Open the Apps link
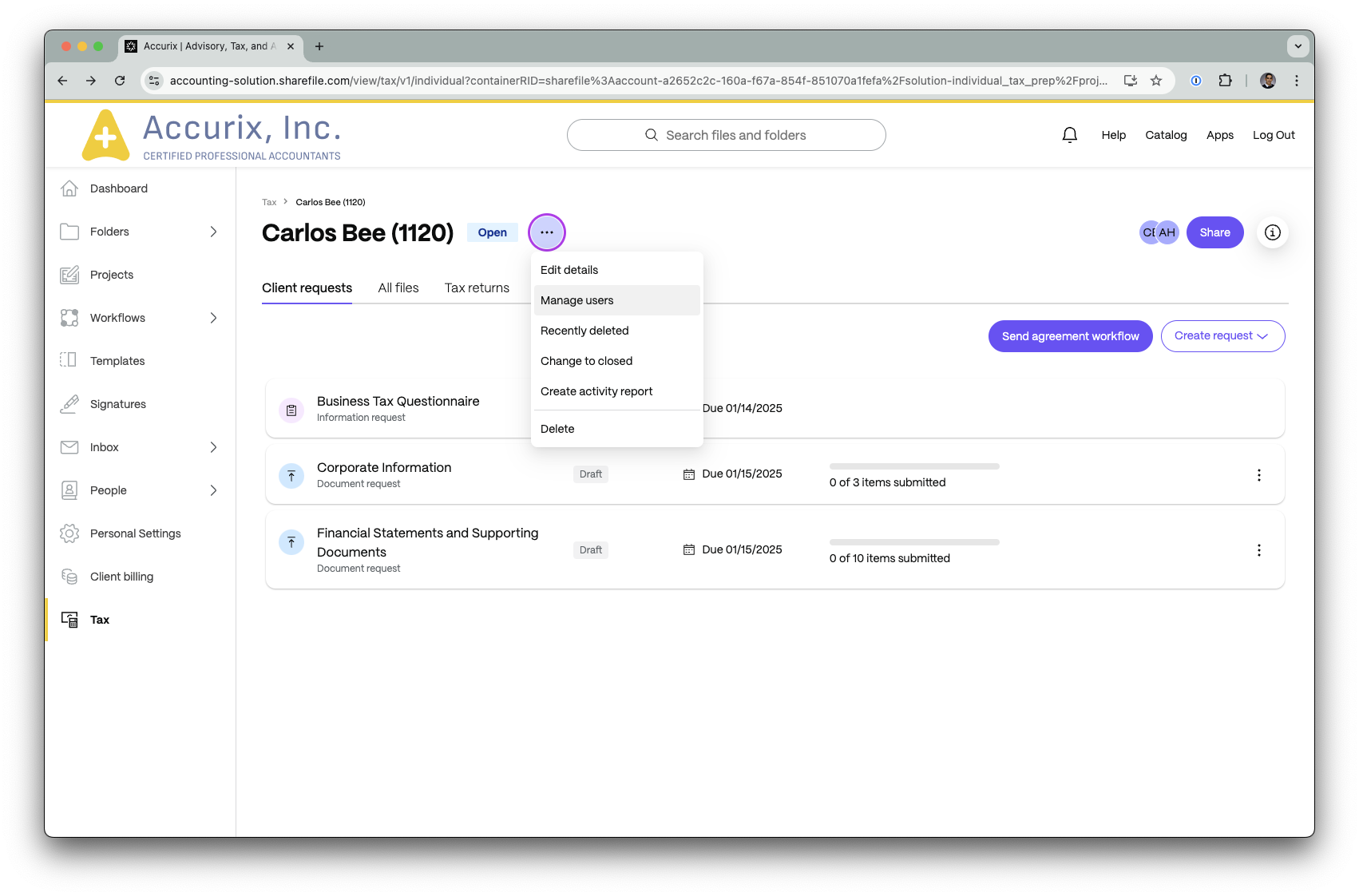This screenshot has width=1359, height=896. [x=1219, y=135]
